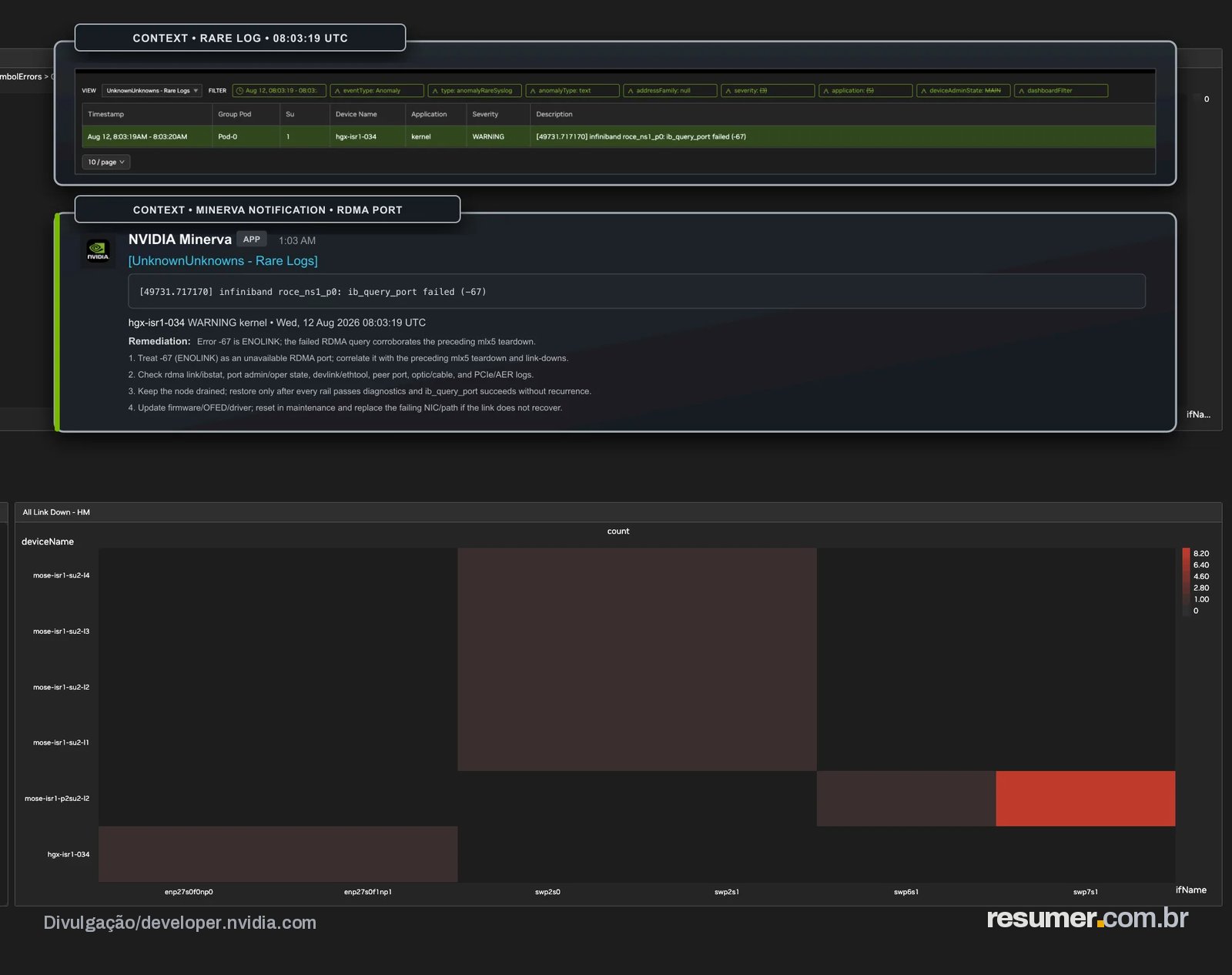Screen dimensions: 1232x975
Task: Click the heatmap color scale legend bar
Action: pos(1186,581)
